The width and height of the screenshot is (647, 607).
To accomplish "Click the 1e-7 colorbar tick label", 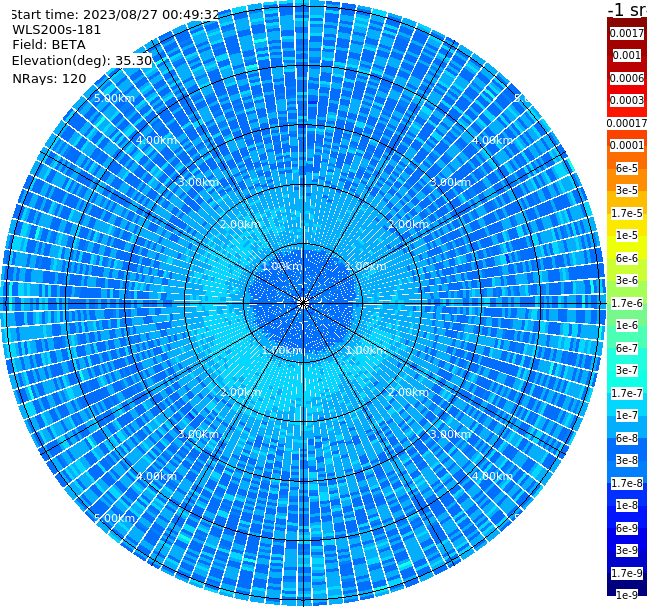I will point(627,415).
